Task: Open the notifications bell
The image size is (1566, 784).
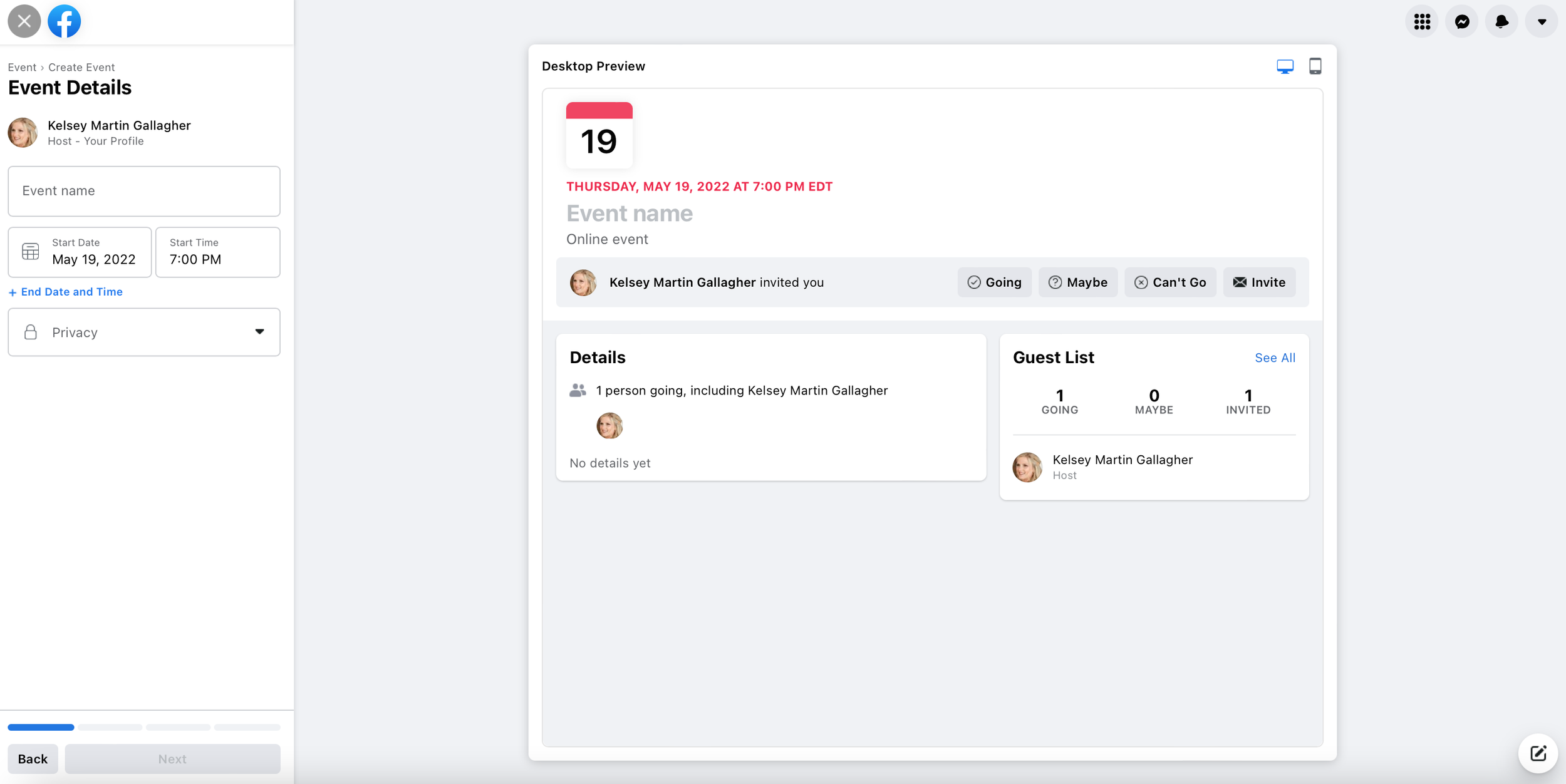Action: pos(1501,21)
